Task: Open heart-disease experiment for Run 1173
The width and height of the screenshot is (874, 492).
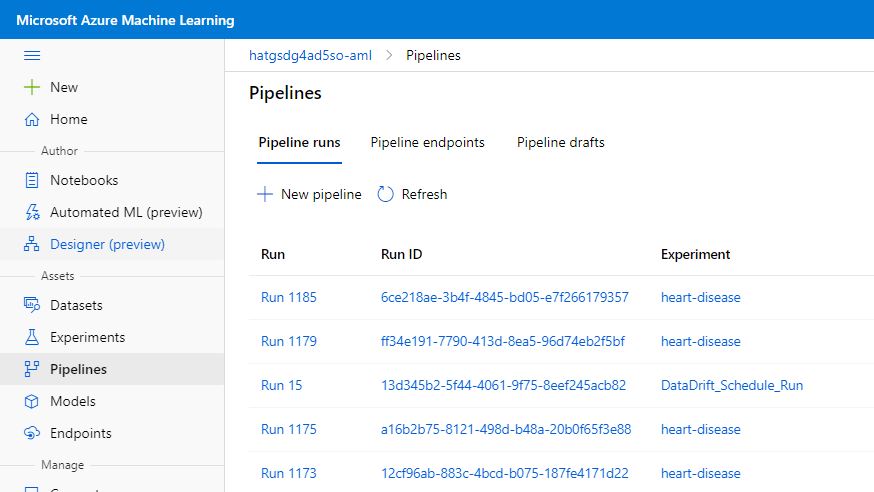Action: [x=701, y=473]
